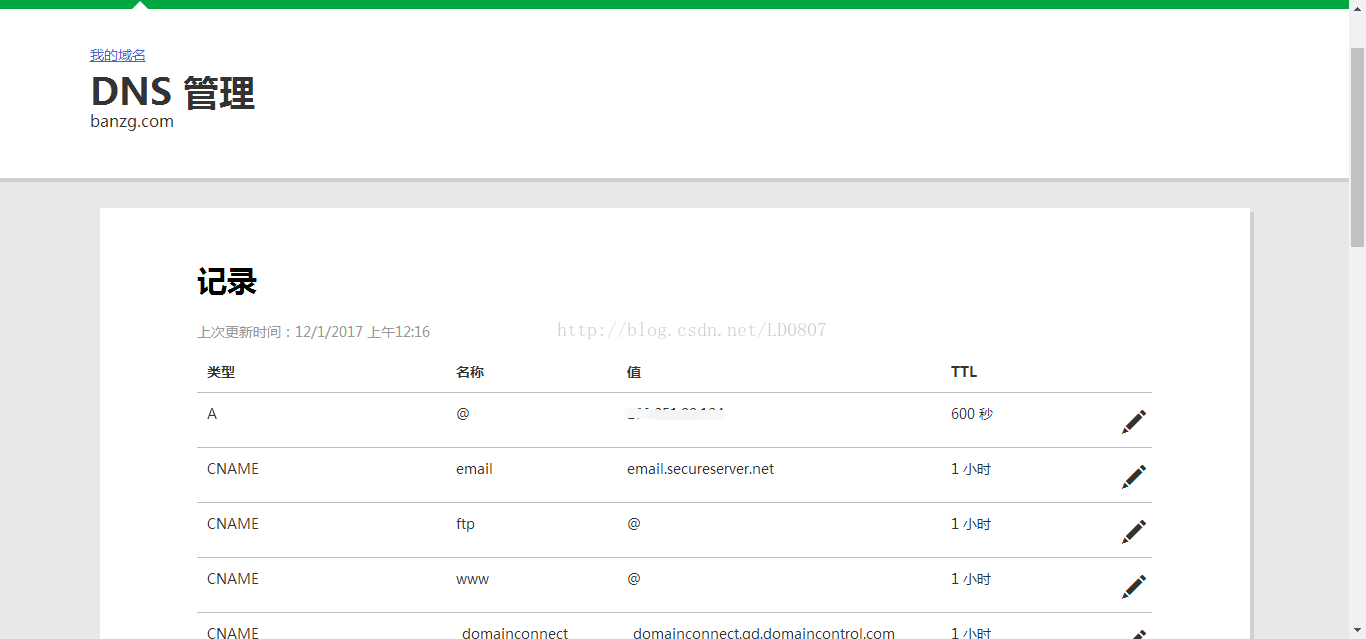Click the 值 column header
The image size is (1366, 639).
click(634, 372)
